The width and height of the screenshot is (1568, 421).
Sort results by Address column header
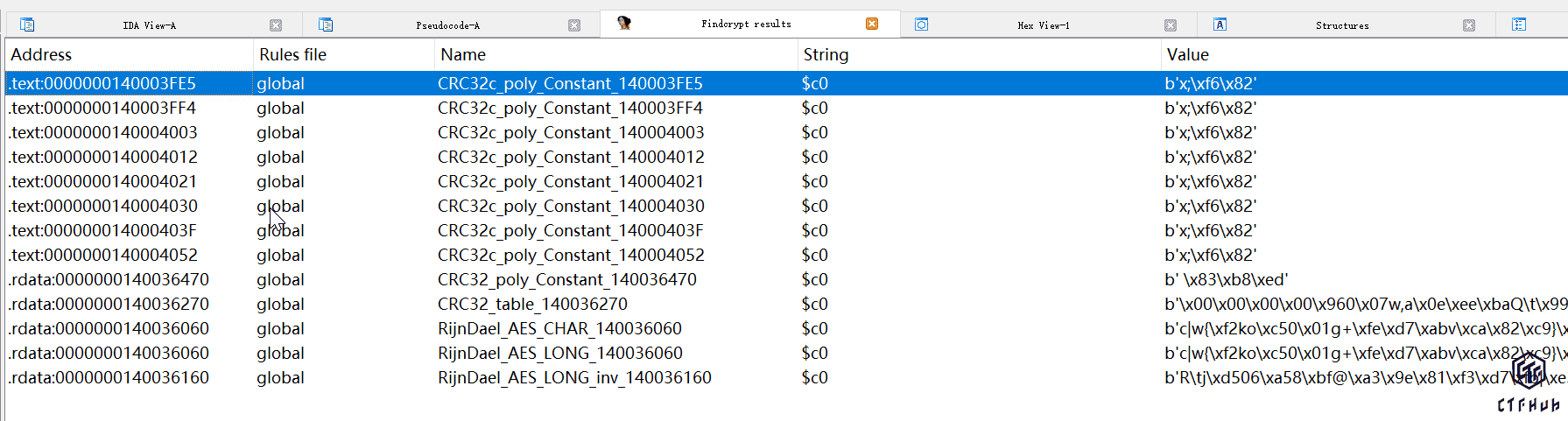41,54
